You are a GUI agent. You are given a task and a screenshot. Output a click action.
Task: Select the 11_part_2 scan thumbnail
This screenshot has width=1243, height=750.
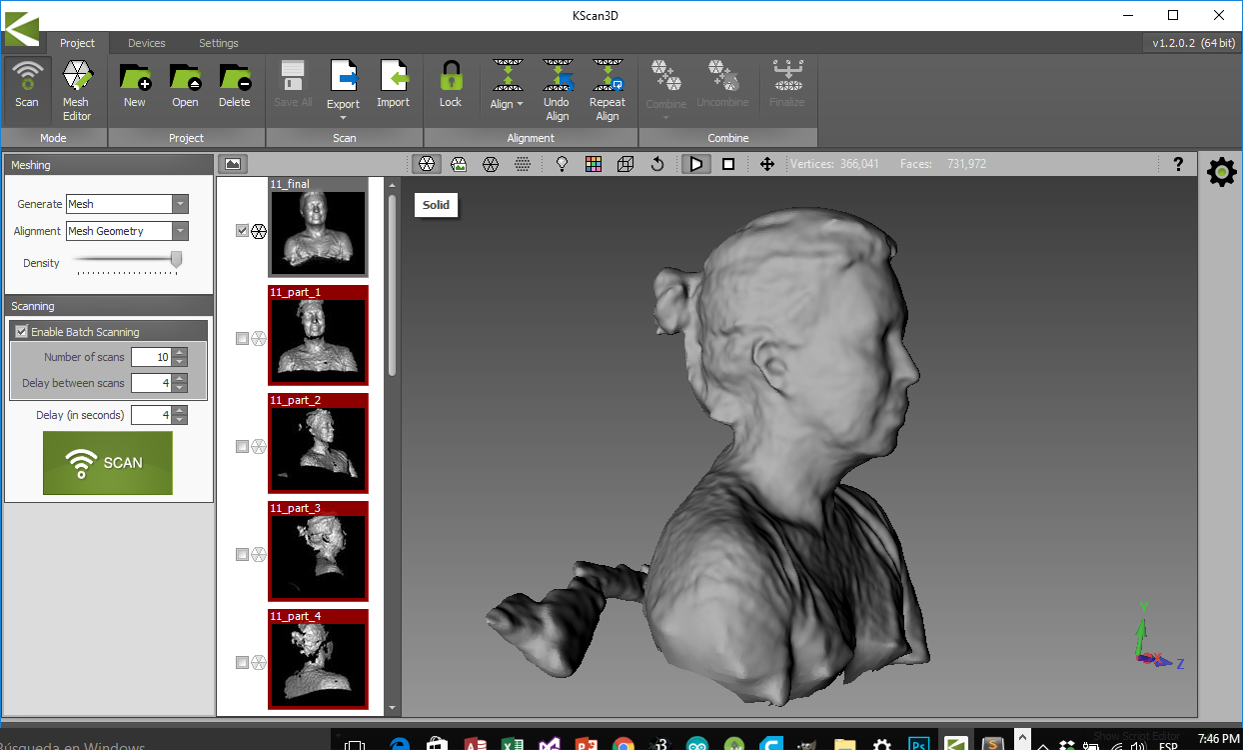click(x=318, y=445)
